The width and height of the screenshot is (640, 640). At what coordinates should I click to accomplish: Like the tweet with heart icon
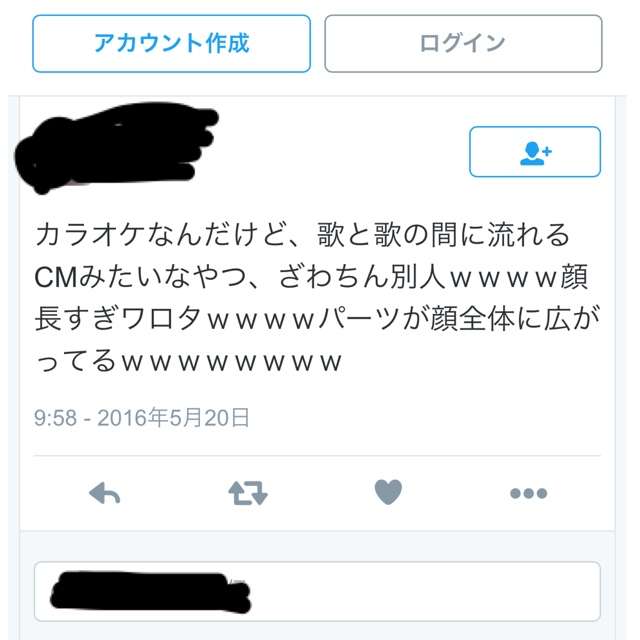coord(388,492)
